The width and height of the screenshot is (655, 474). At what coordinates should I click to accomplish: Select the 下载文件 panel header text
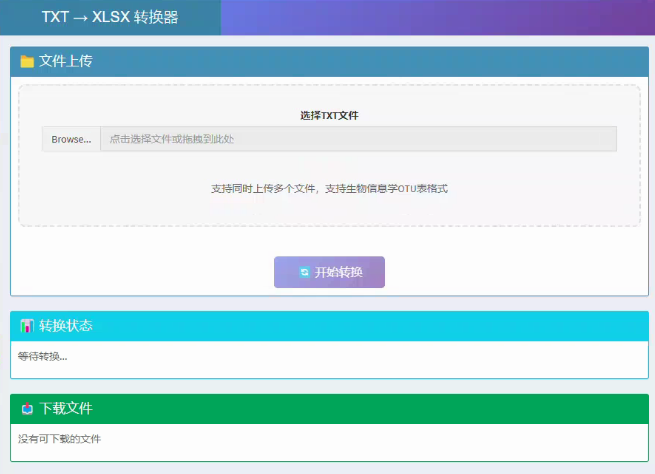pyautogui.click(x=66, y=409)
